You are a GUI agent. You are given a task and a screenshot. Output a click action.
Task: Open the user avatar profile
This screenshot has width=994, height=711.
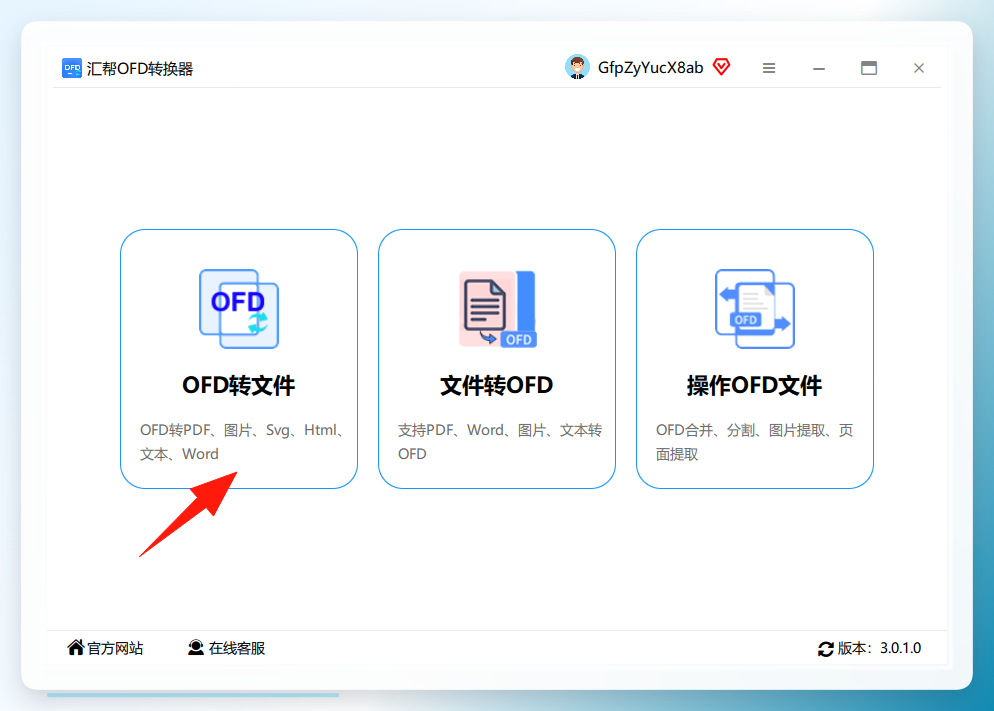click(x=577, y=67)
